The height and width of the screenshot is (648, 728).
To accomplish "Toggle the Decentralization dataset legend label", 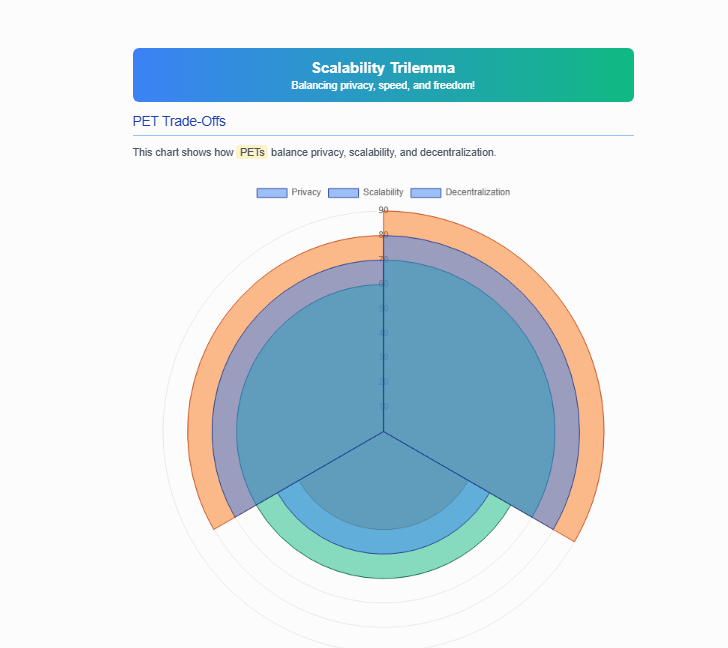I will tap(477, 192).
